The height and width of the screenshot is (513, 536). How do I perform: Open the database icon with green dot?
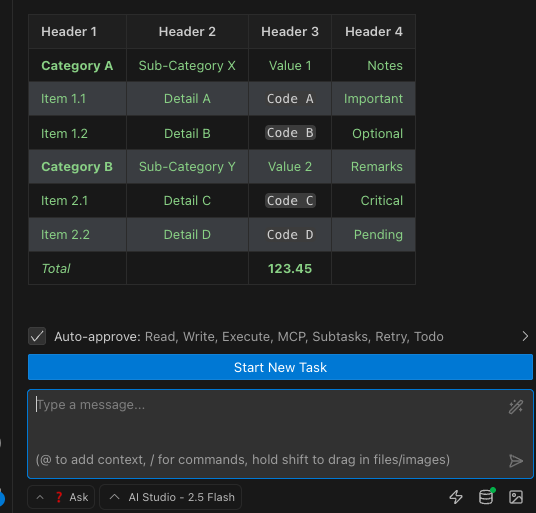(x=486, y=496)
